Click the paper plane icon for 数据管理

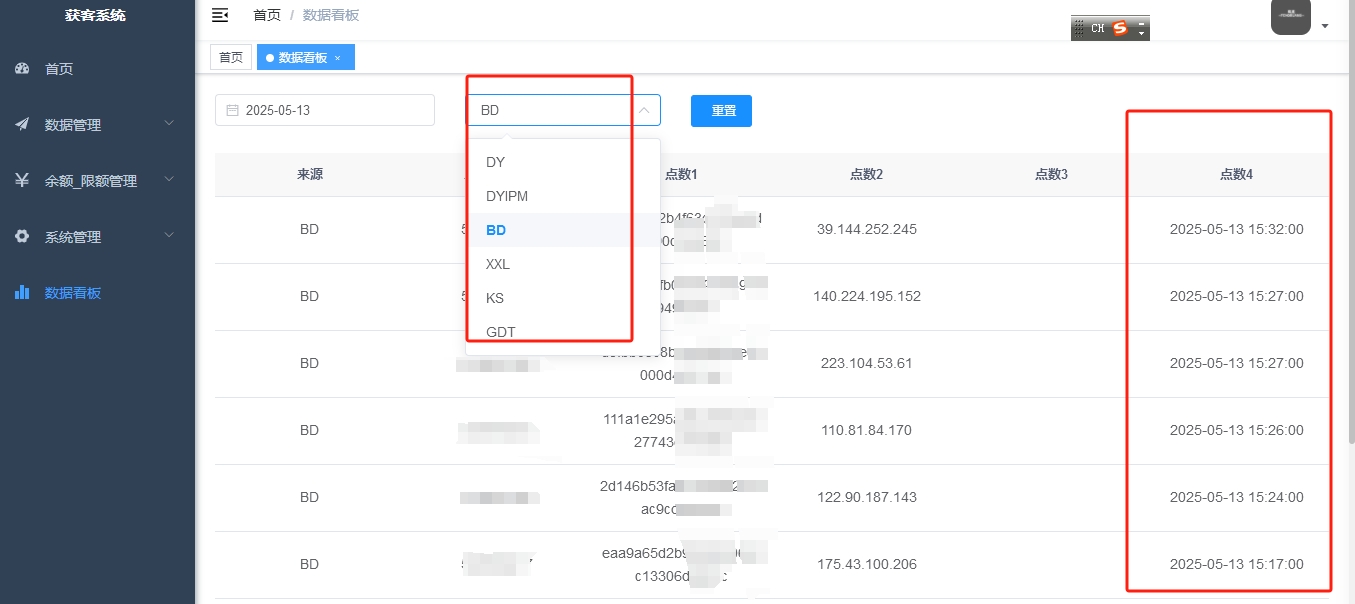click(x=22, y=125)
